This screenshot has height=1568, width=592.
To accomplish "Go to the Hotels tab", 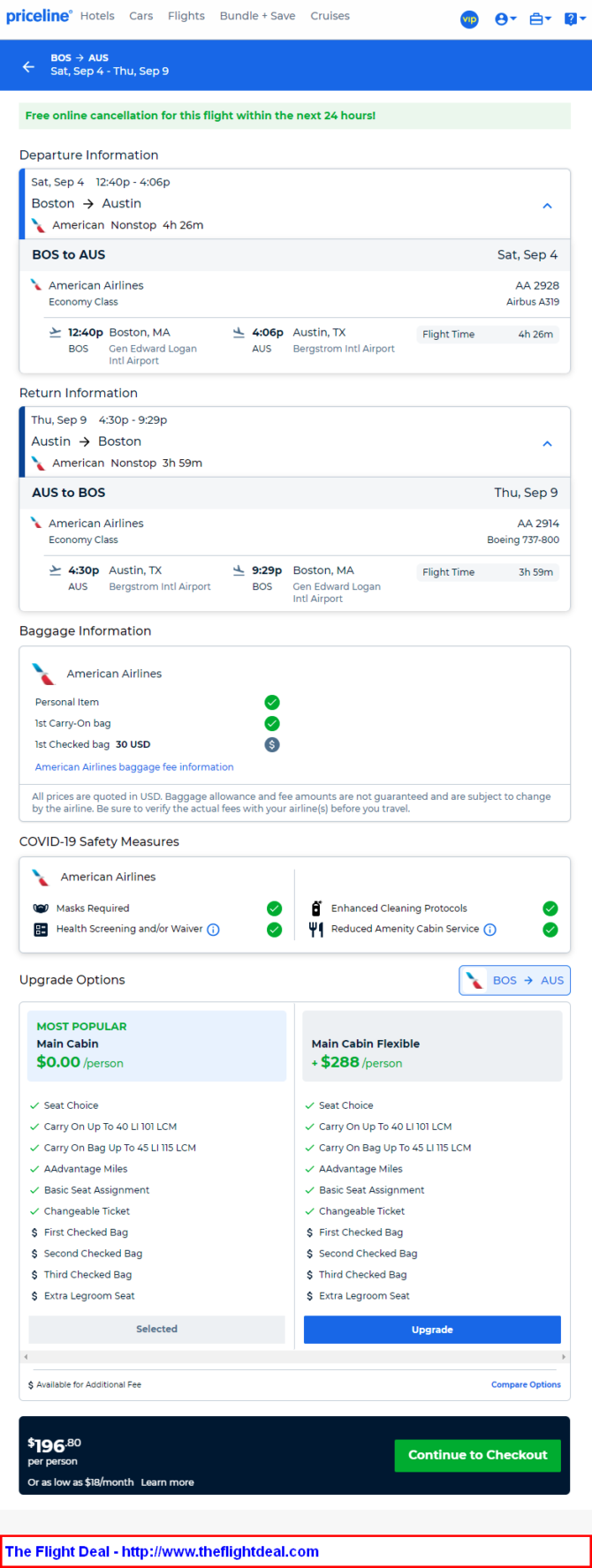I will click(97, 16).
